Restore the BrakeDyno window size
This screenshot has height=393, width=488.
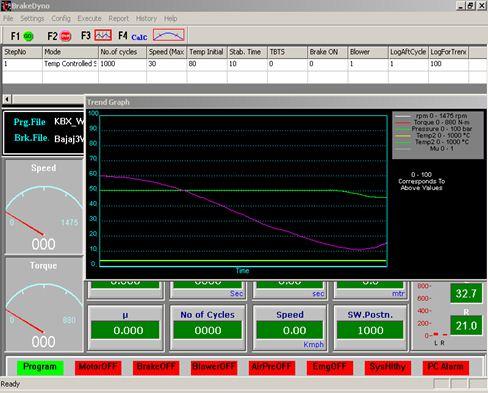(470, 6)
